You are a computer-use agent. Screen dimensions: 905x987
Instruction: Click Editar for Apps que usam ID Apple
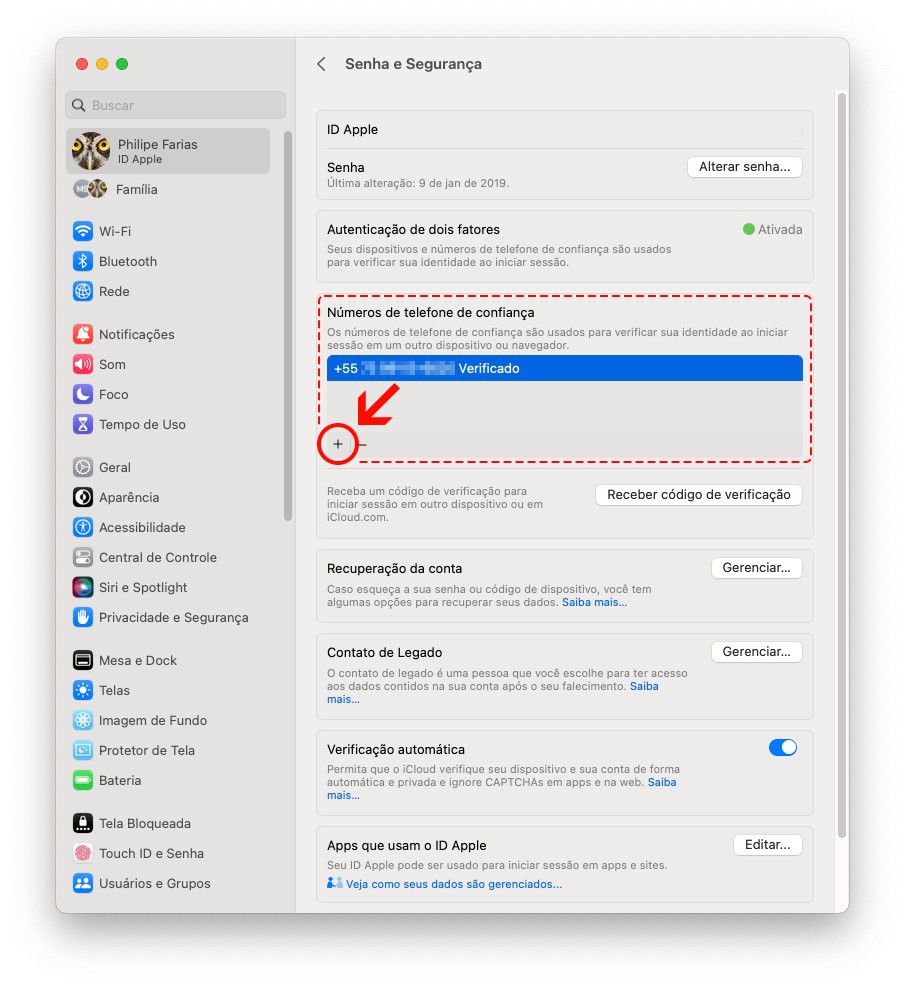tap(768, 845)
